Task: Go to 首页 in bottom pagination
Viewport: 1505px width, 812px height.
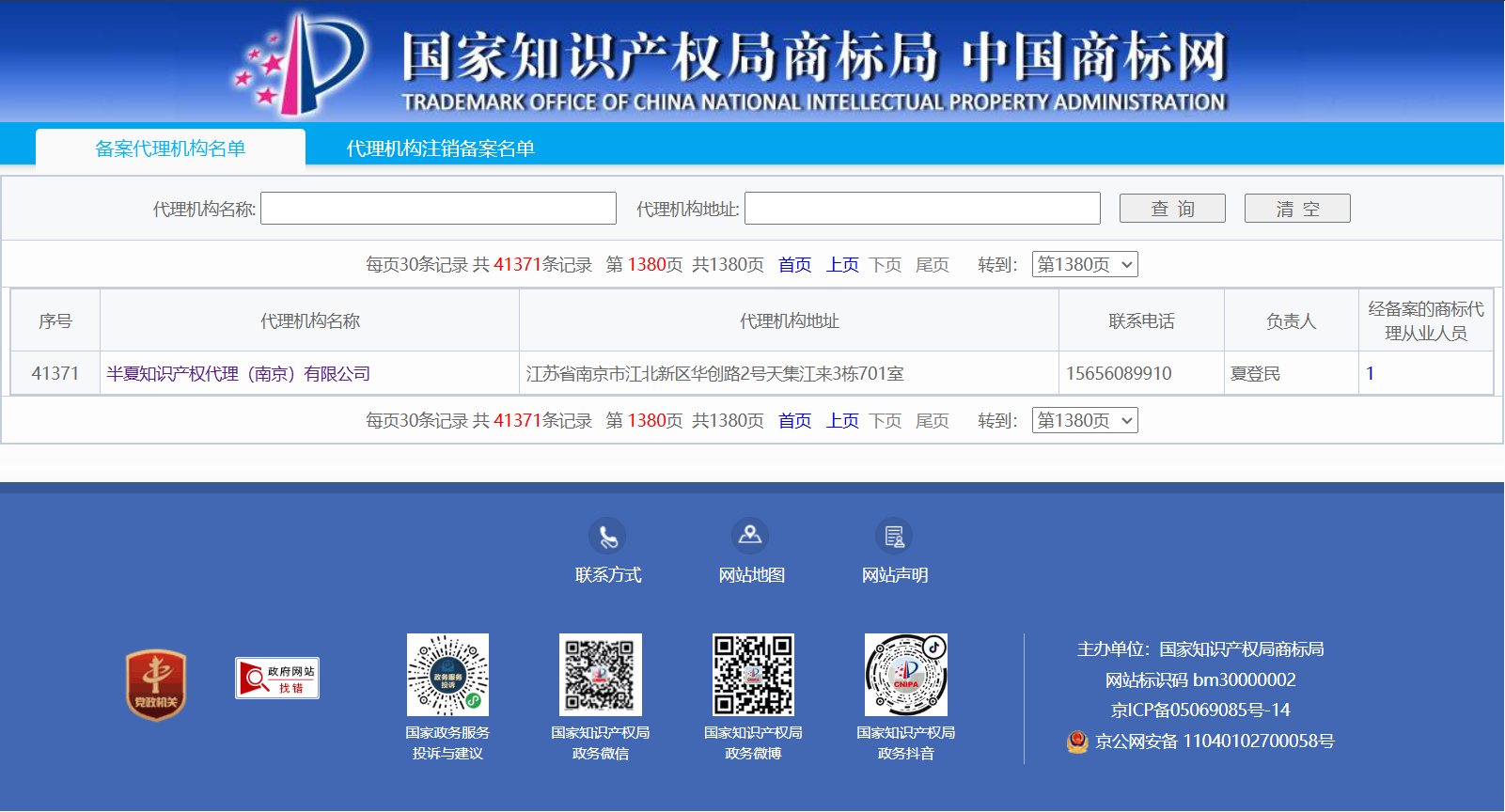Action: click(x=794, y=421)
